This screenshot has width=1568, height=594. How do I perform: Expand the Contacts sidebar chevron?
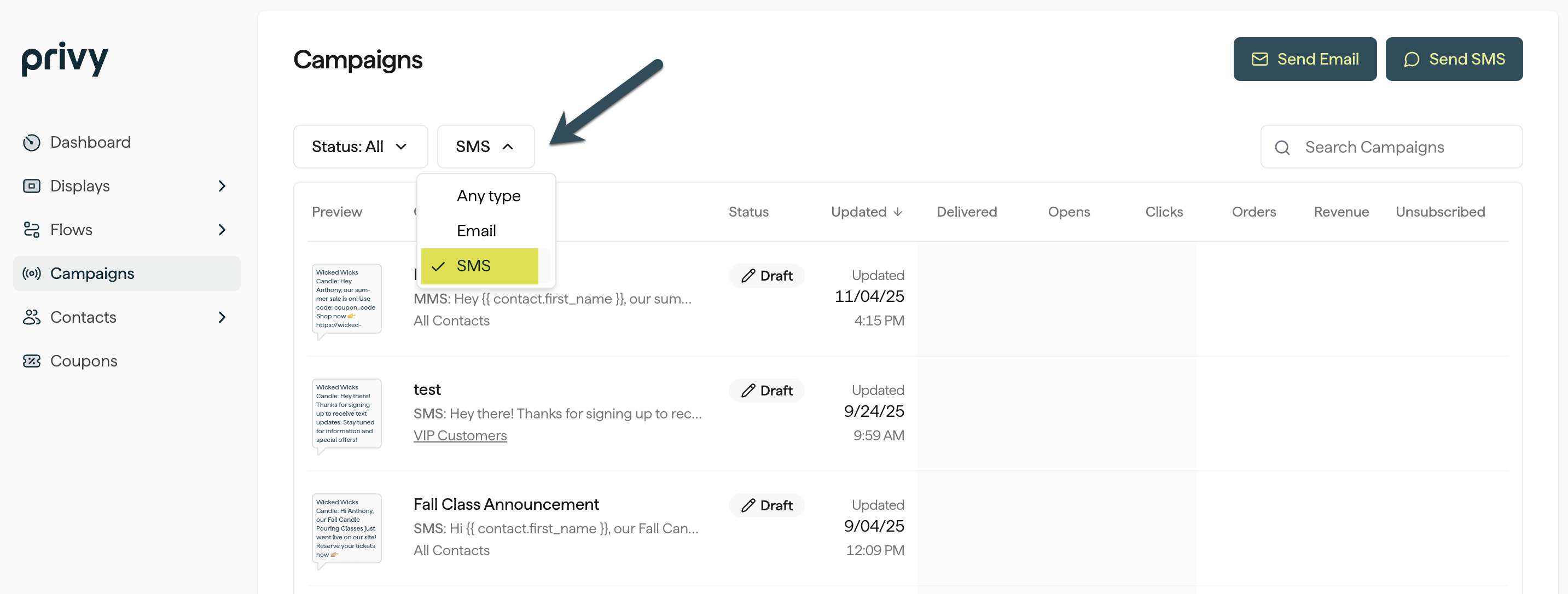coord(222,317)
